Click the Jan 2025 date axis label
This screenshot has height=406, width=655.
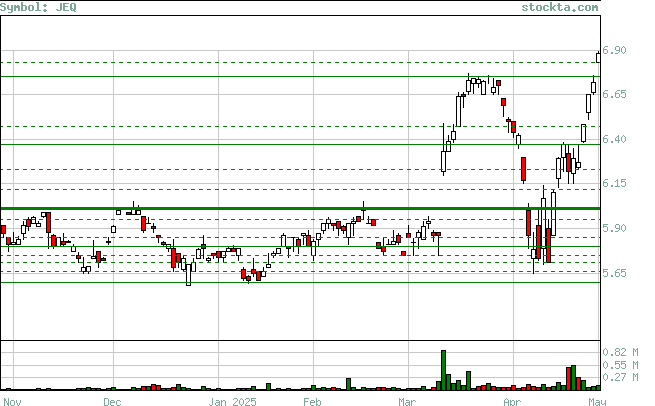(232, 401)
